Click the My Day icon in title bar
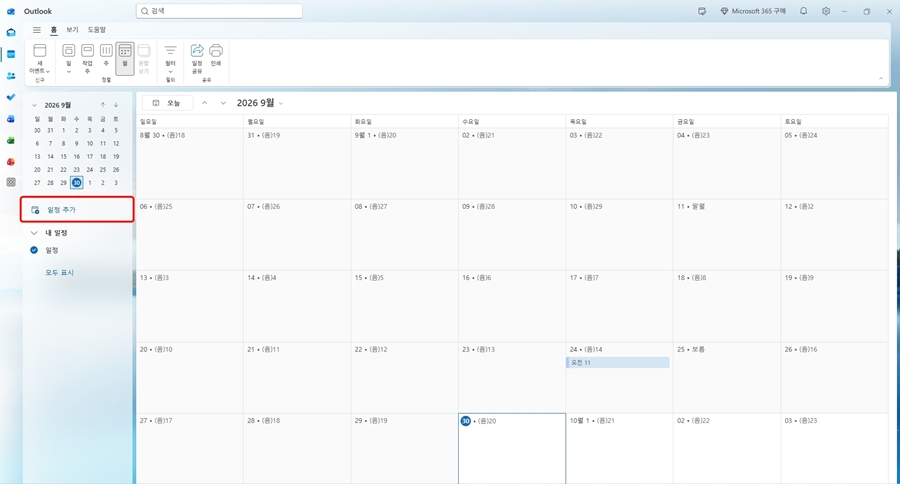The height and width of the screenshot is (484, 900). tap(702, 11)
